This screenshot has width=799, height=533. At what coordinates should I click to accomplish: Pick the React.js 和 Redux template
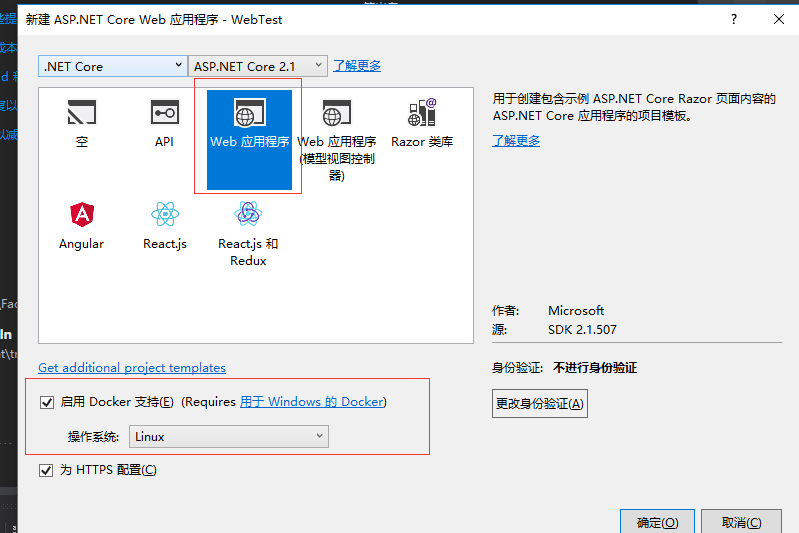(x=248, y=234)
